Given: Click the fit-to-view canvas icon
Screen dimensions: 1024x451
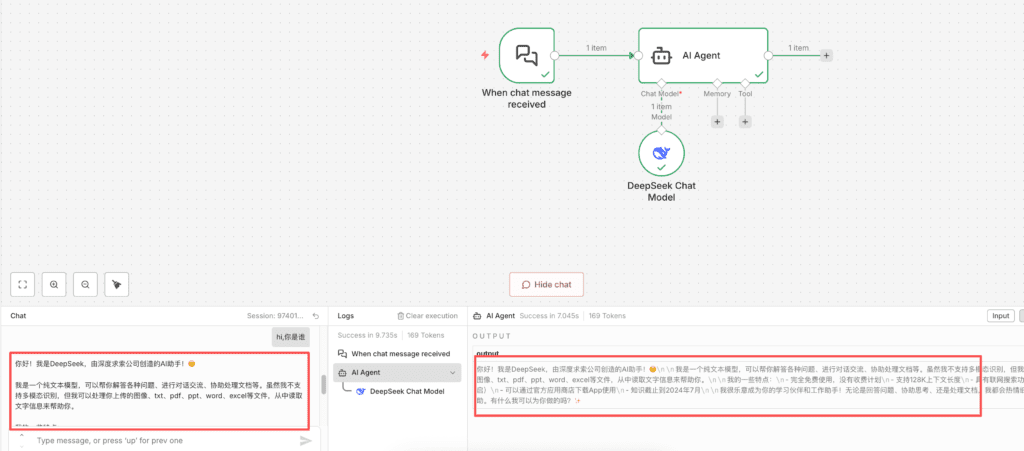Looking at the screenshot, I should click(23, 284).
